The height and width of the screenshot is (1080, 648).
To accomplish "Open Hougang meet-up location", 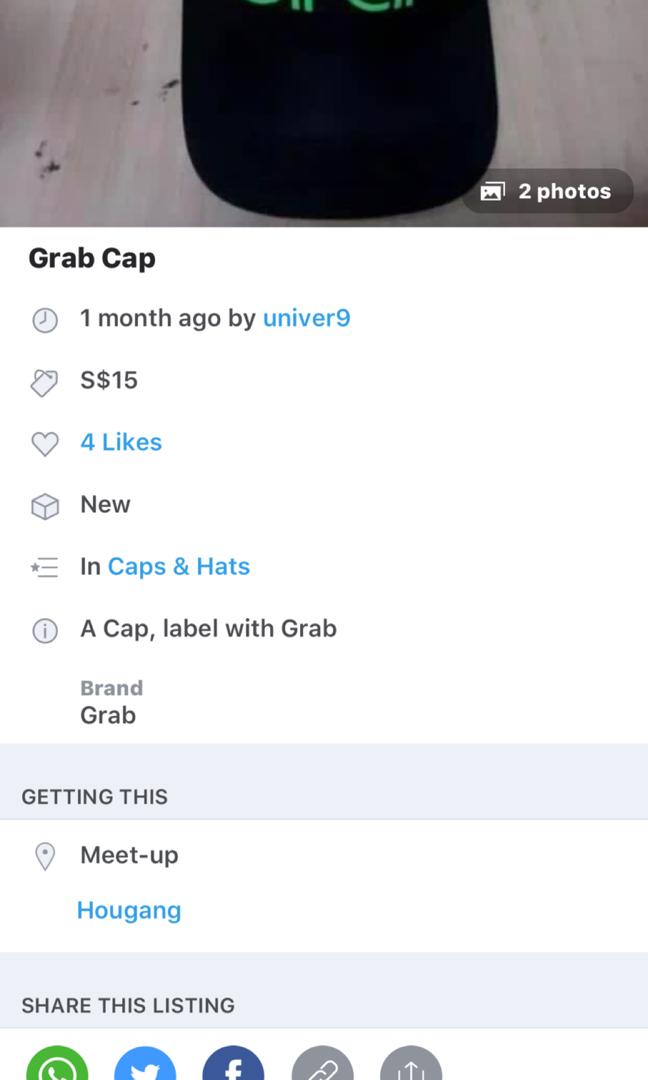I will click(129, 910).
